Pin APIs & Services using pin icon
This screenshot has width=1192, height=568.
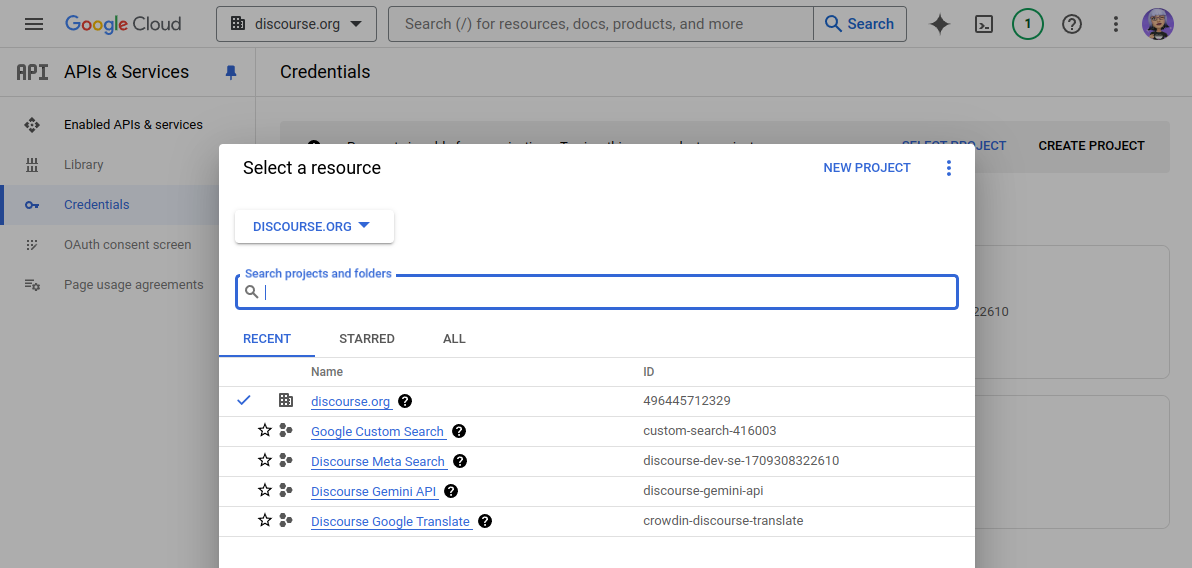pyautogui.click(x=231, y=72)
